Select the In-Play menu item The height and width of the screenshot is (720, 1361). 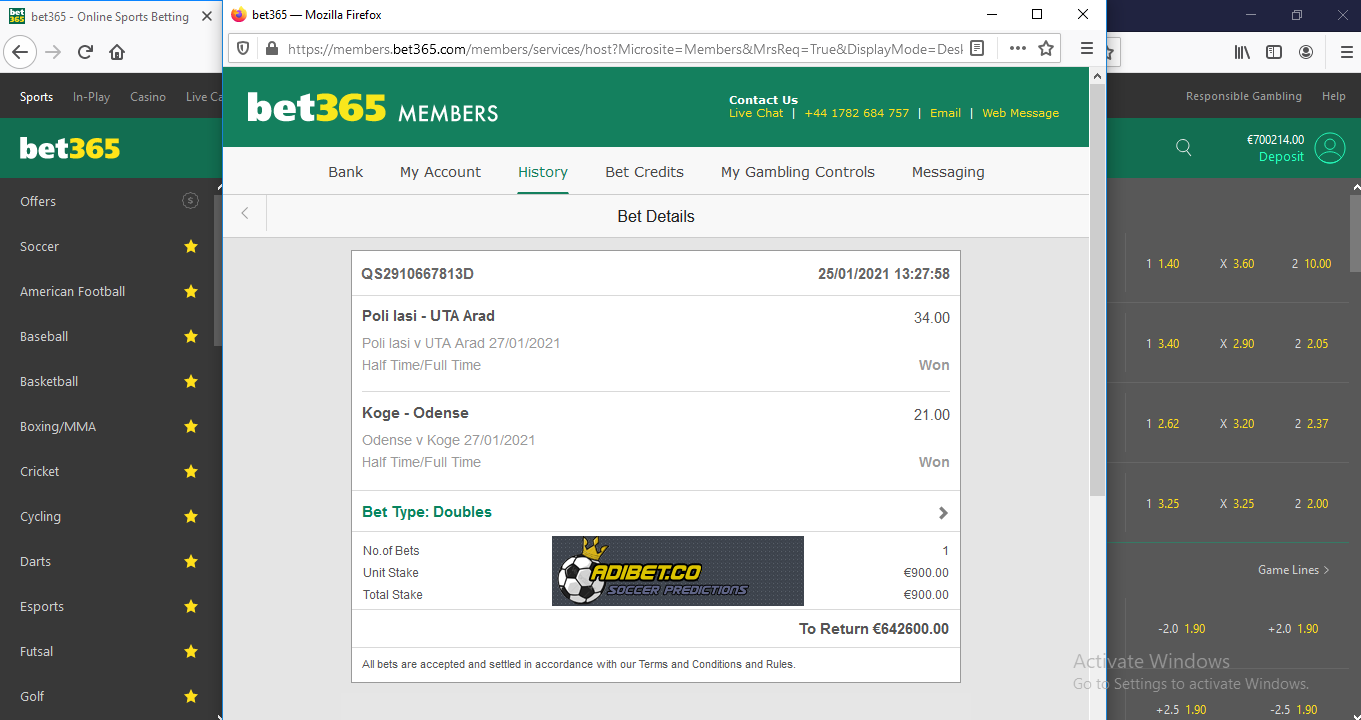point(91,97)
